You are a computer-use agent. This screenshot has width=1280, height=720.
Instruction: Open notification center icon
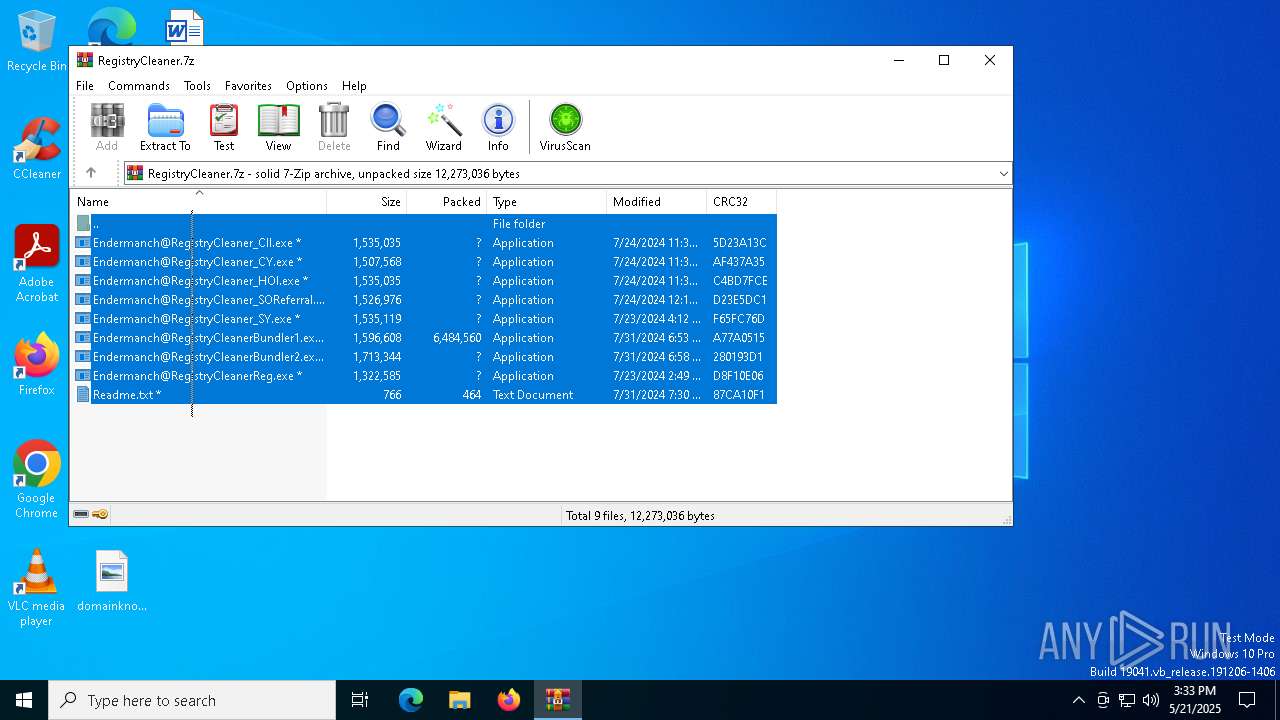tap(1247, 700)
